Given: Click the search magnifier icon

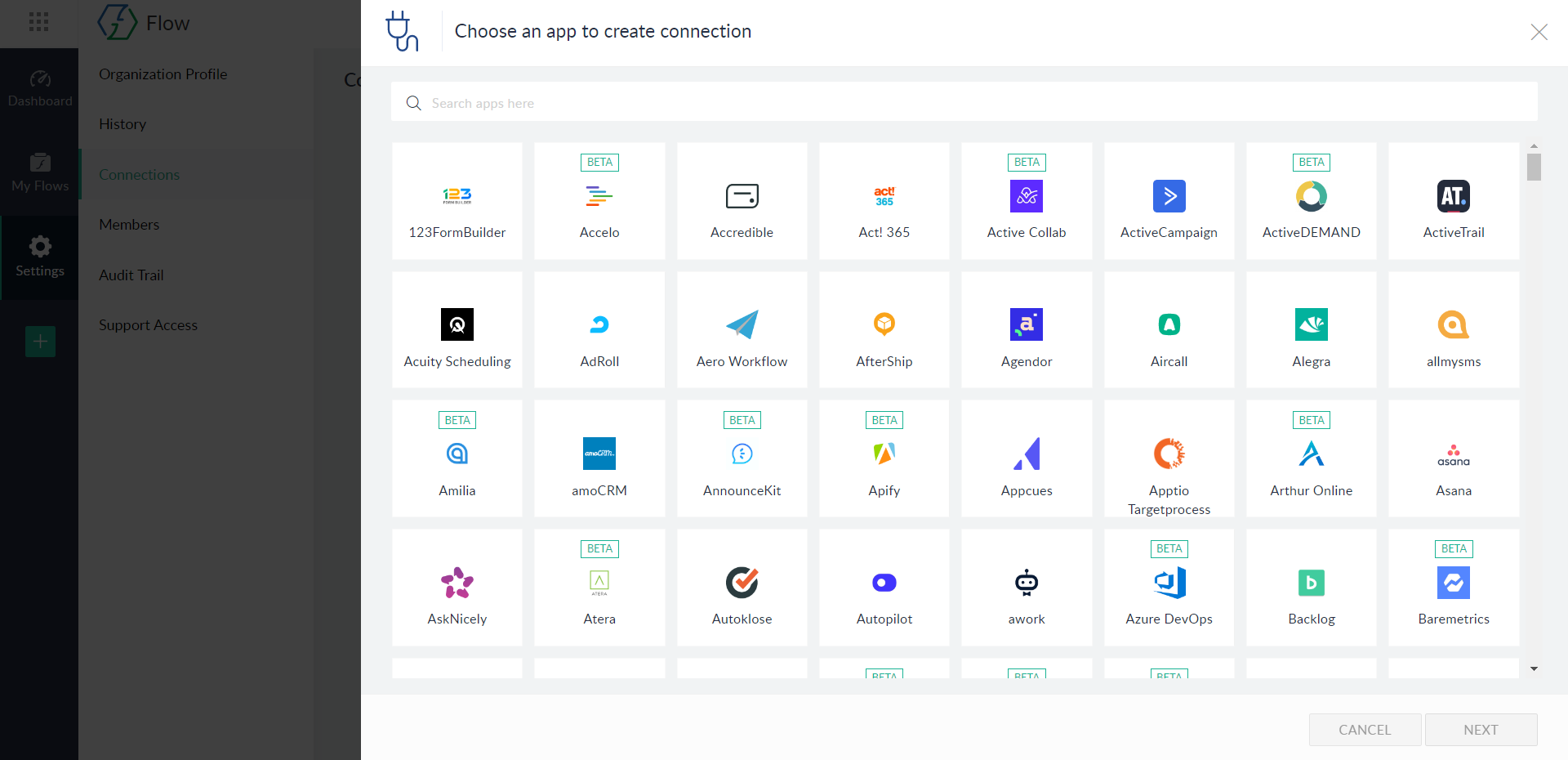Looking at the screenshot, I should 414,103.
